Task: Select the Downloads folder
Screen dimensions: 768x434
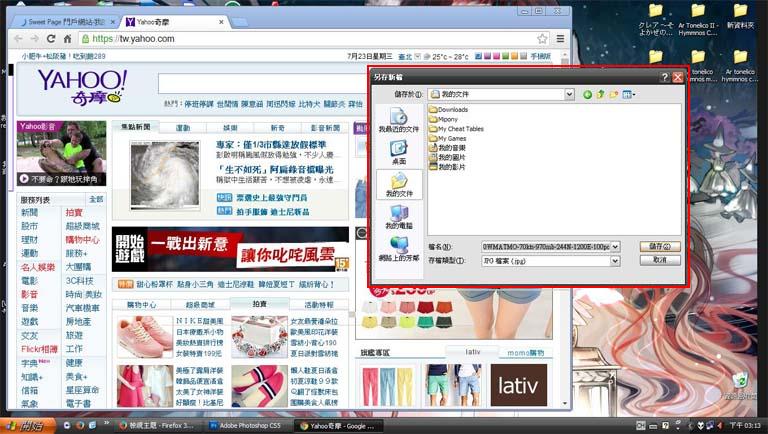Action: (x=448, y=110)
